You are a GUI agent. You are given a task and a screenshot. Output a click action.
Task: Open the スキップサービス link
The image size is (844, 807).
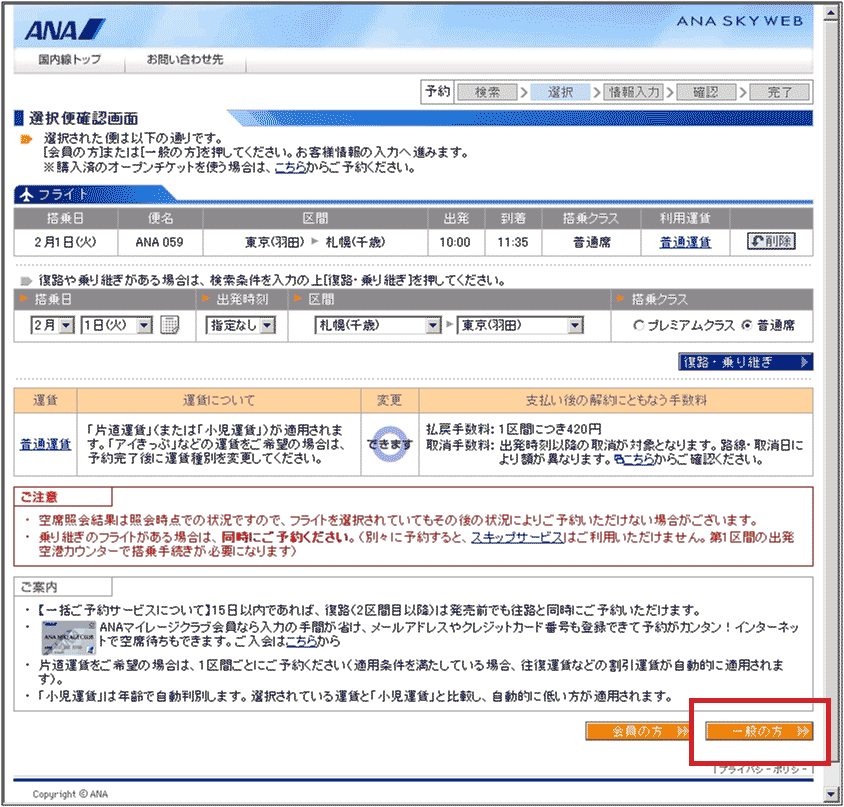click(517, 537)
